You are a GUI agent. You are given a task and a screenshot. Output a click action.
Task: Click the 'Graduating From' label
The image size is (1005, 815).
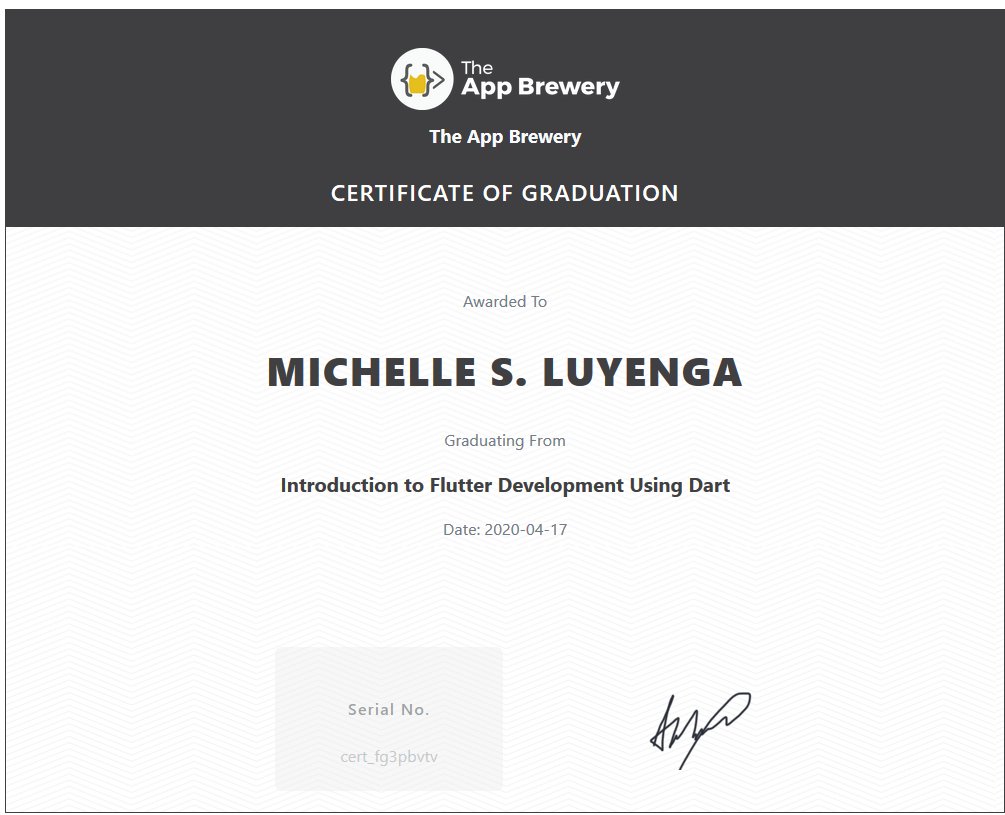click(505, 441)
